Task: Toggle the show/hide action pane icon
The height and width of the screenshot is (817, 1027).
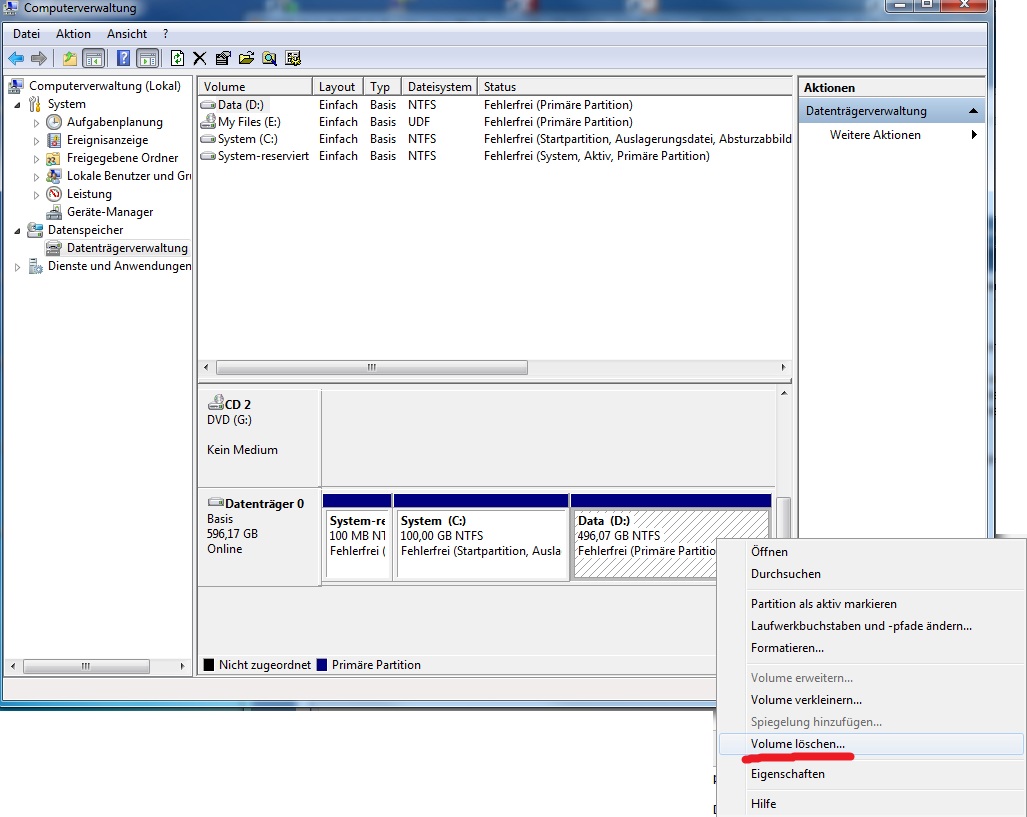Action: (x=148, y=59)
